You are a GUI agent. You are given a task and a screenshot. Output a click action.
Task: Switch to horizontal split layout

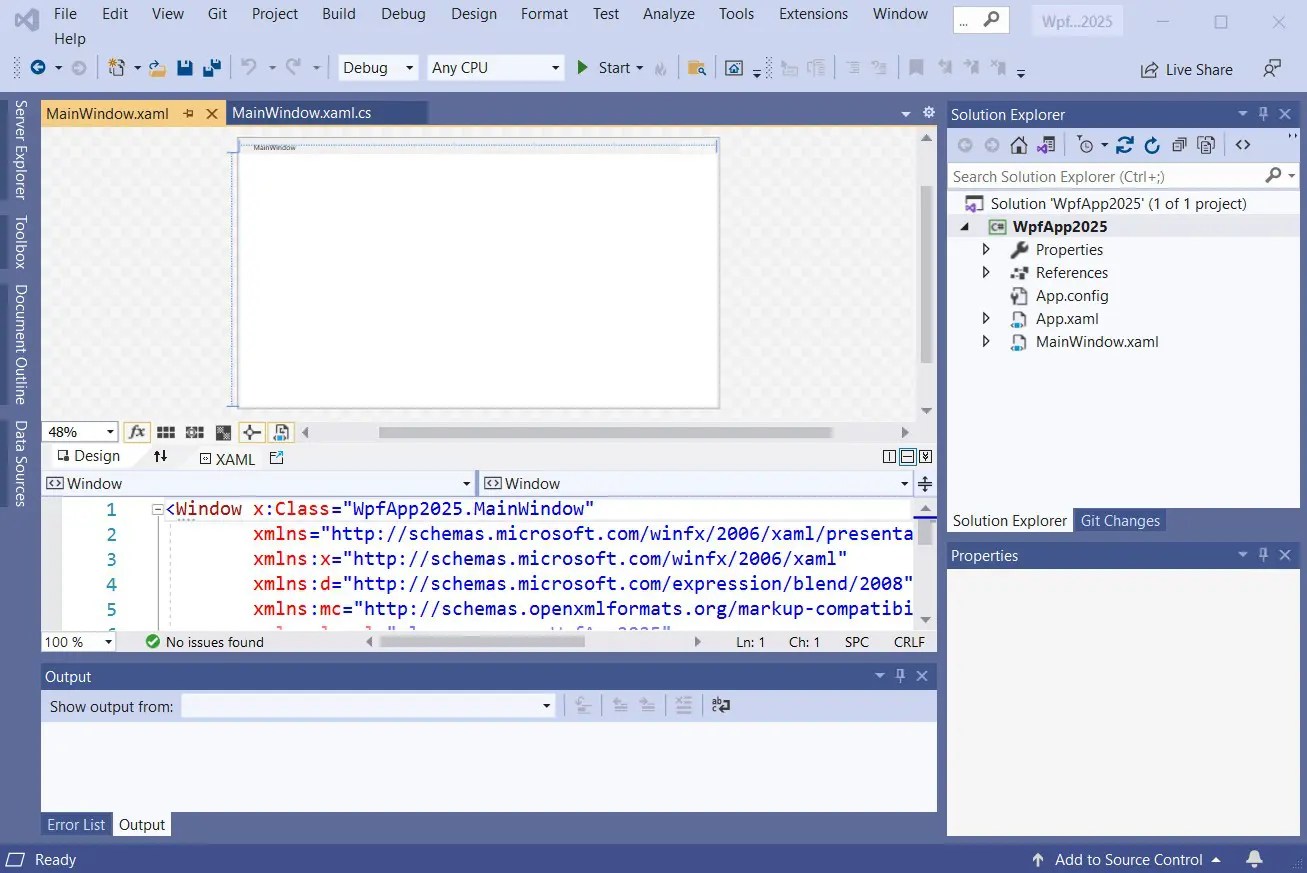pos(907,457)
